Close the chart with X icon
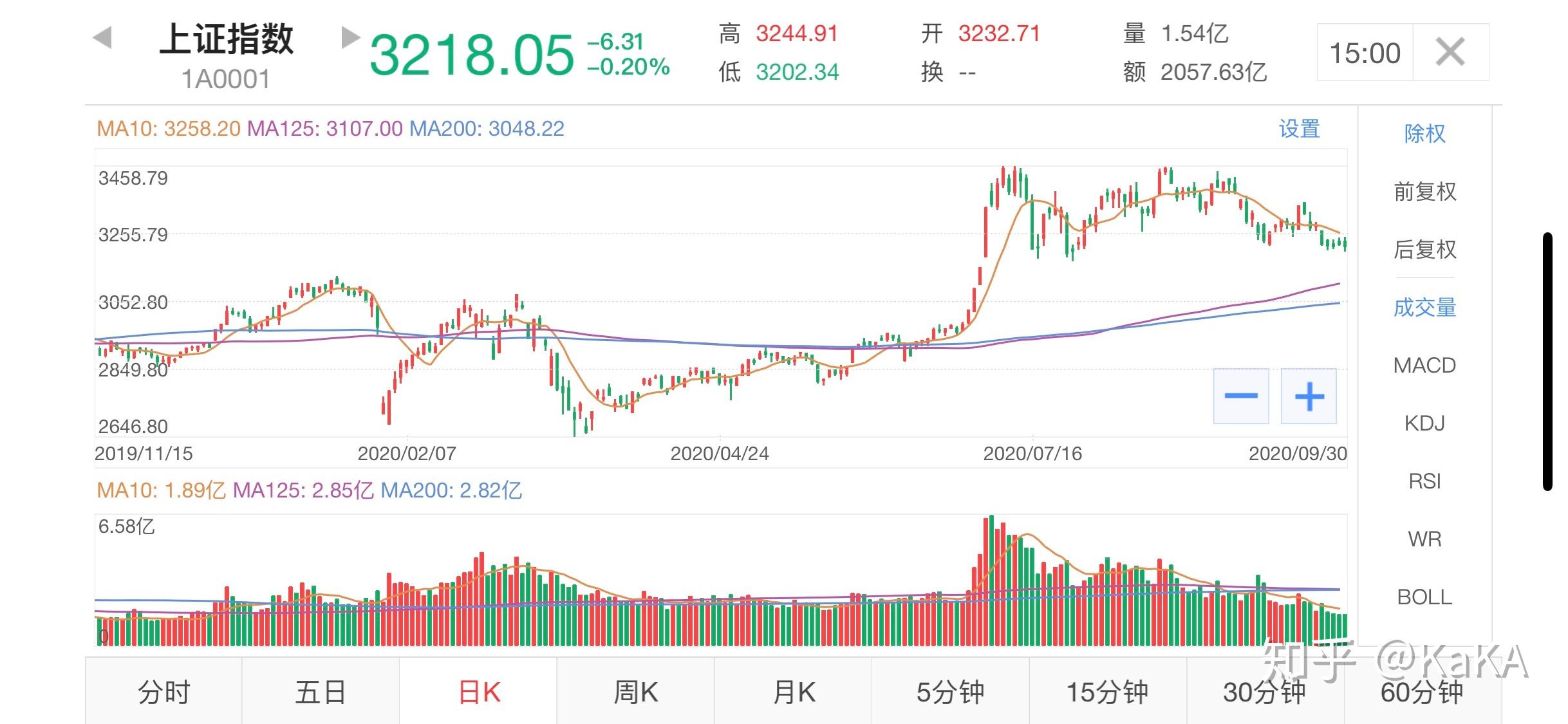 click(1450, 52)
